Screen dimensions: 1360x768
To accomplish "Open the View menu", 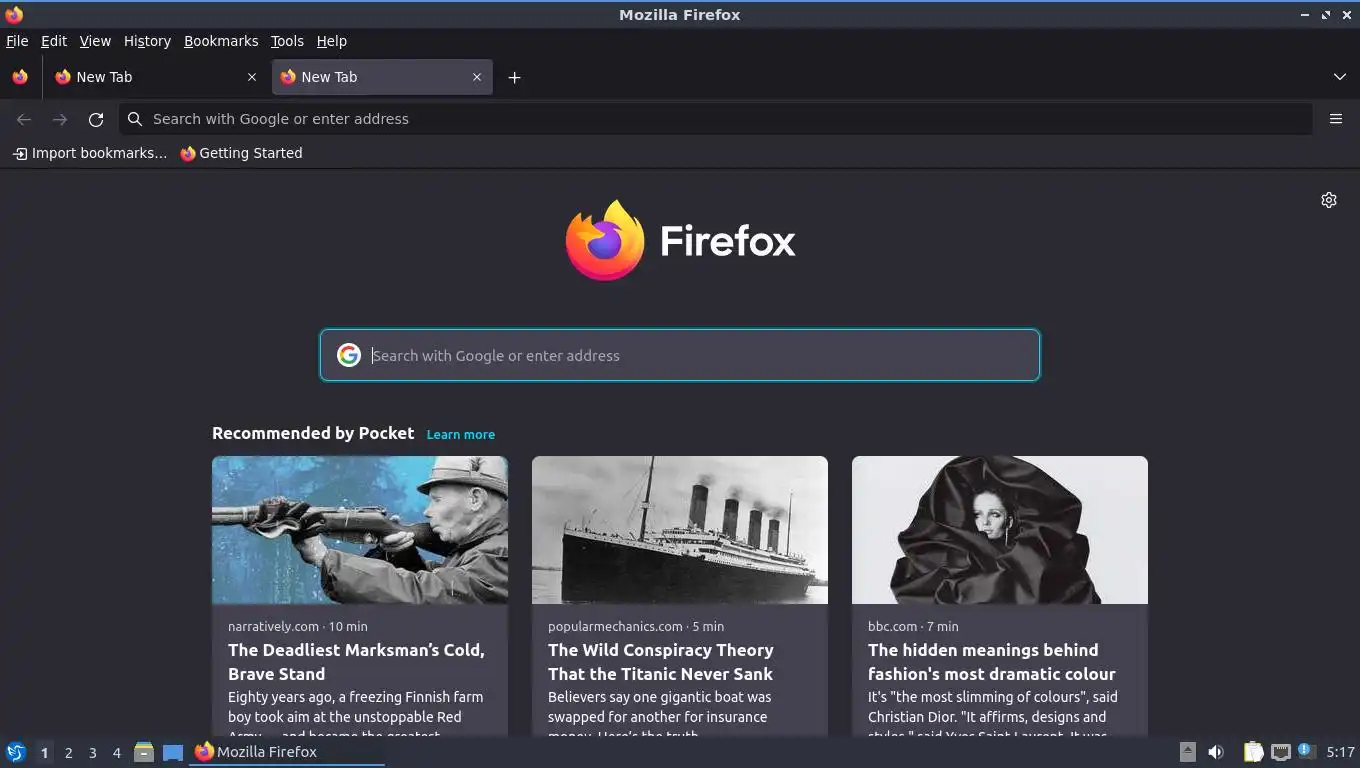I will coord(95,41).
